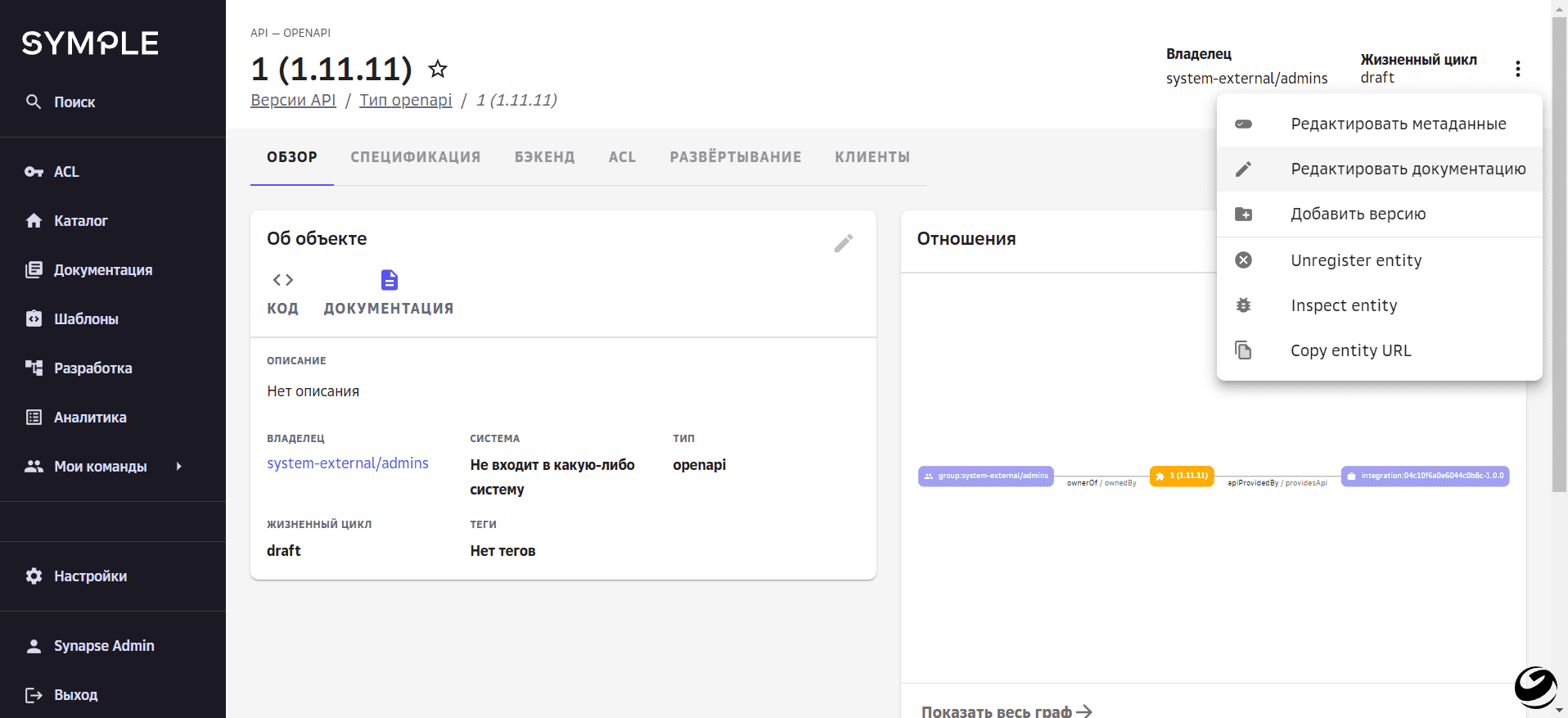Click the КОД code brackets icon
The image size is (1568, 718).
point(283,280)
